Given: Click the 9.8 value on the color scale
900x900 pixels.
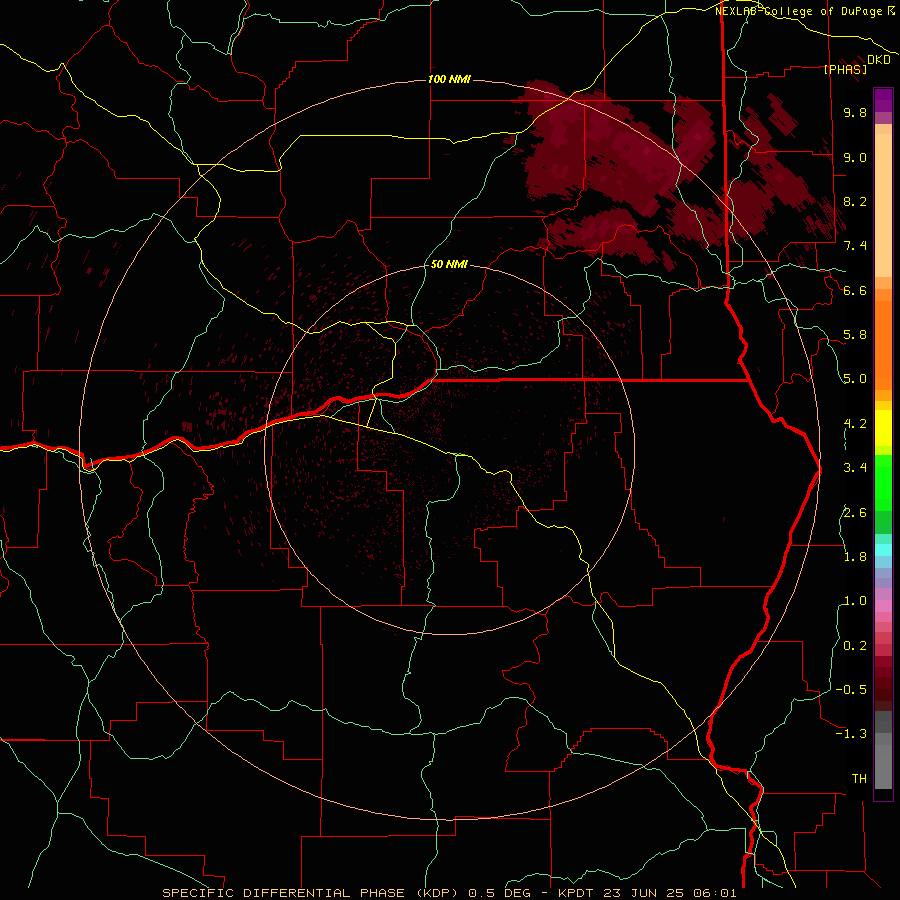Looking at the screenshot, I should click(x=855, y=112).
